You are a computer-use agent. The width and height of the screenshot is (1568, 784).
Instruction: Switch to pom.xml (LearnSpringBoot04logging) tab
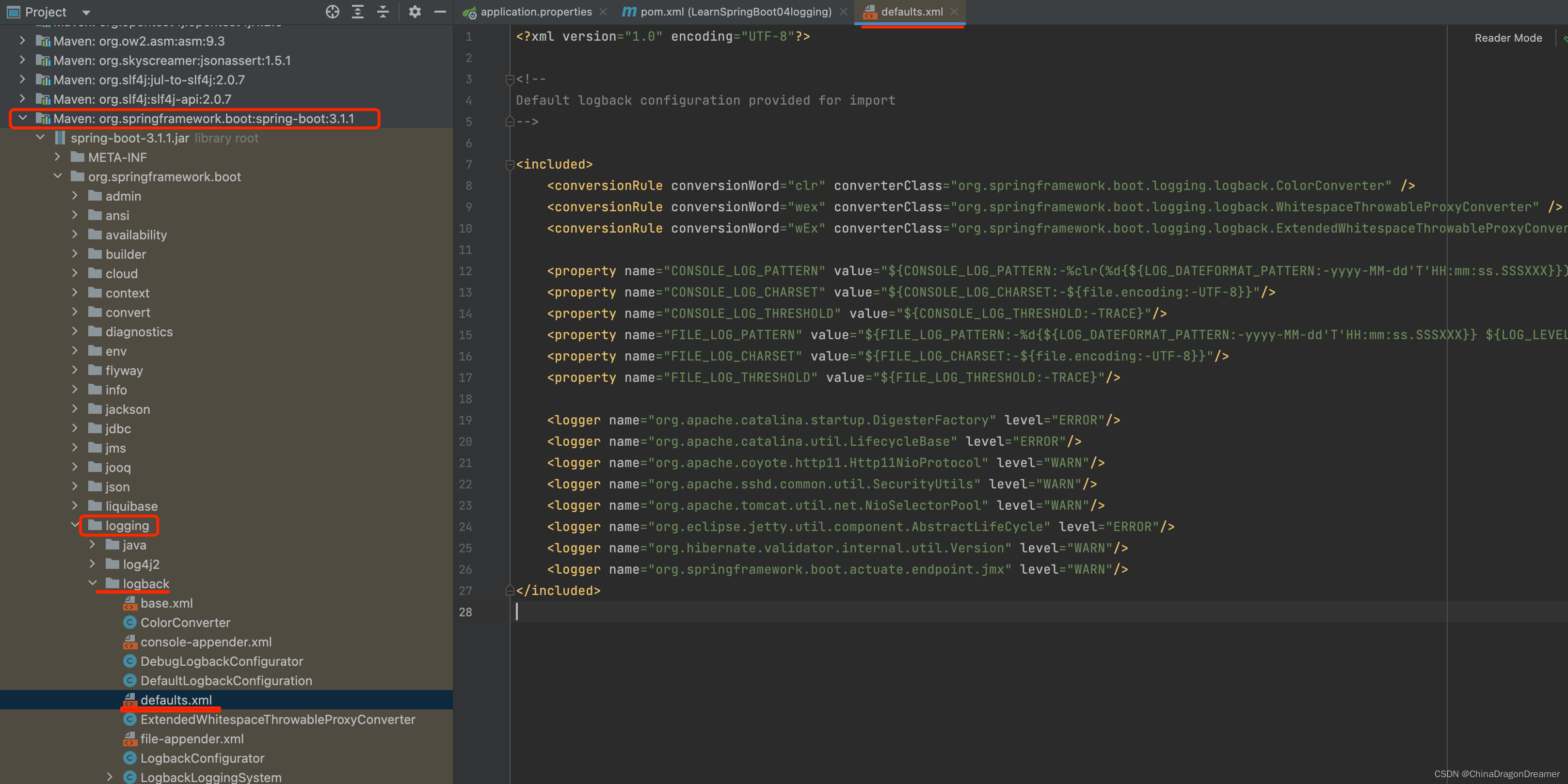(736, 12)
